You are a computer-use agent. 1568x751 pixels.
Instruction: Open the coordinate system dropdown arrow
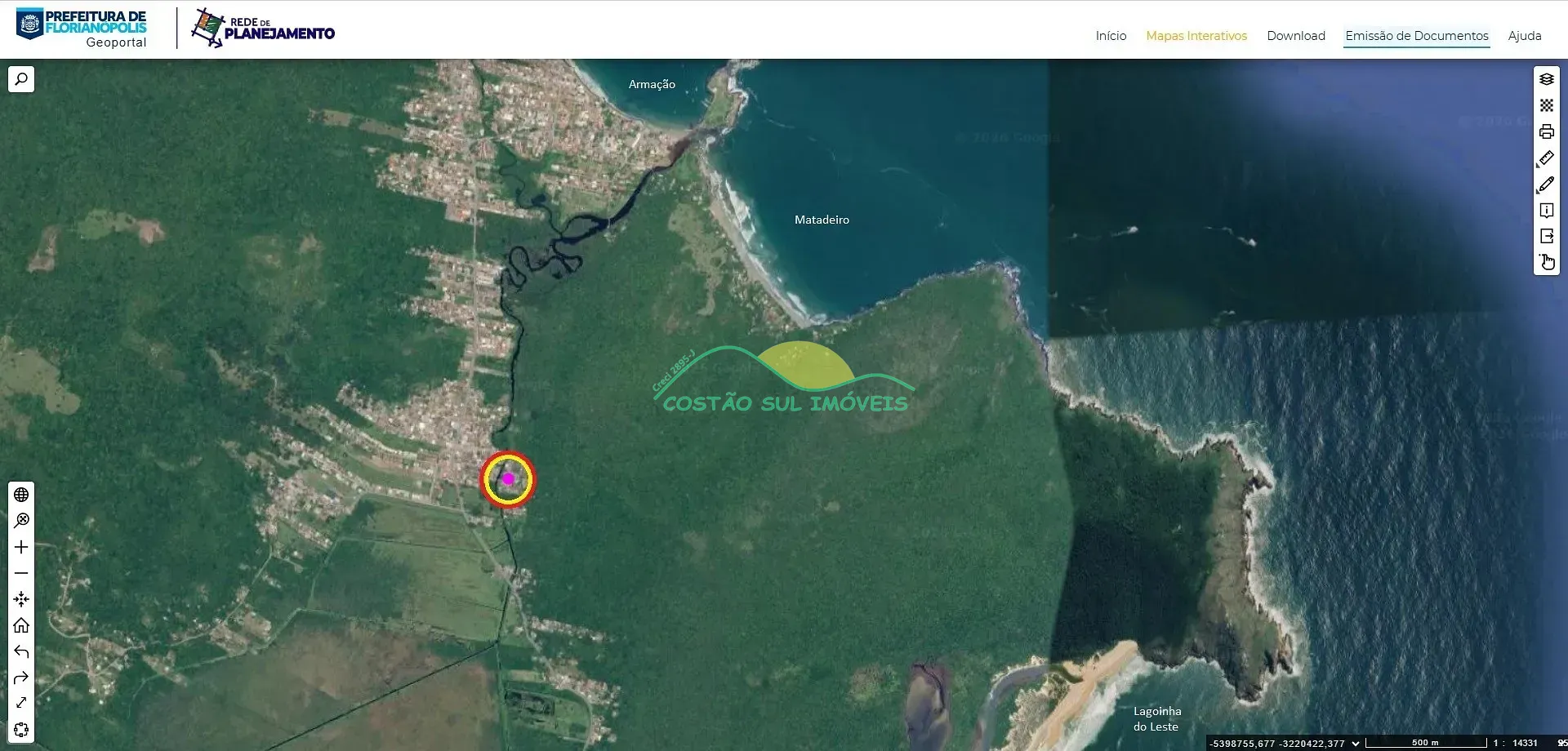pos(1356,744)
